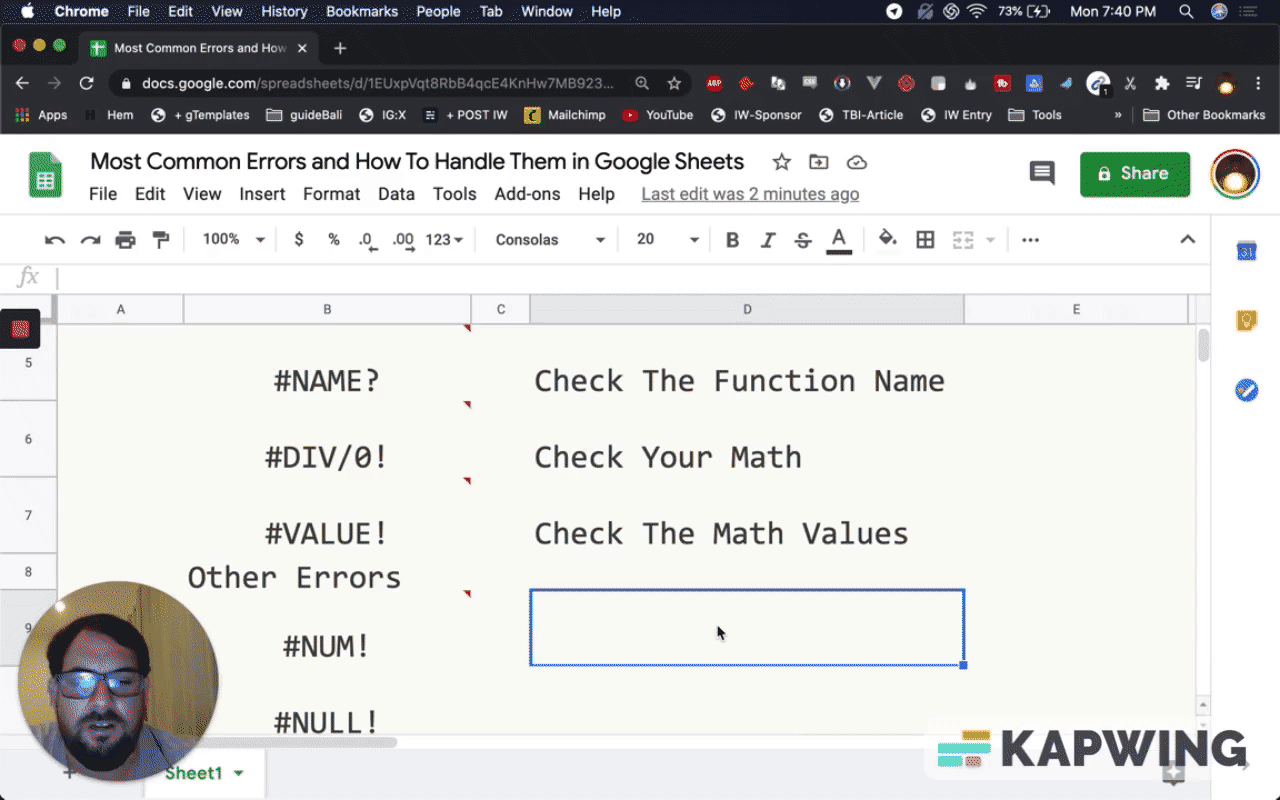Open the Format menu
The image size is (1280, 800).
pyautogui.click(x=332, y=194)
